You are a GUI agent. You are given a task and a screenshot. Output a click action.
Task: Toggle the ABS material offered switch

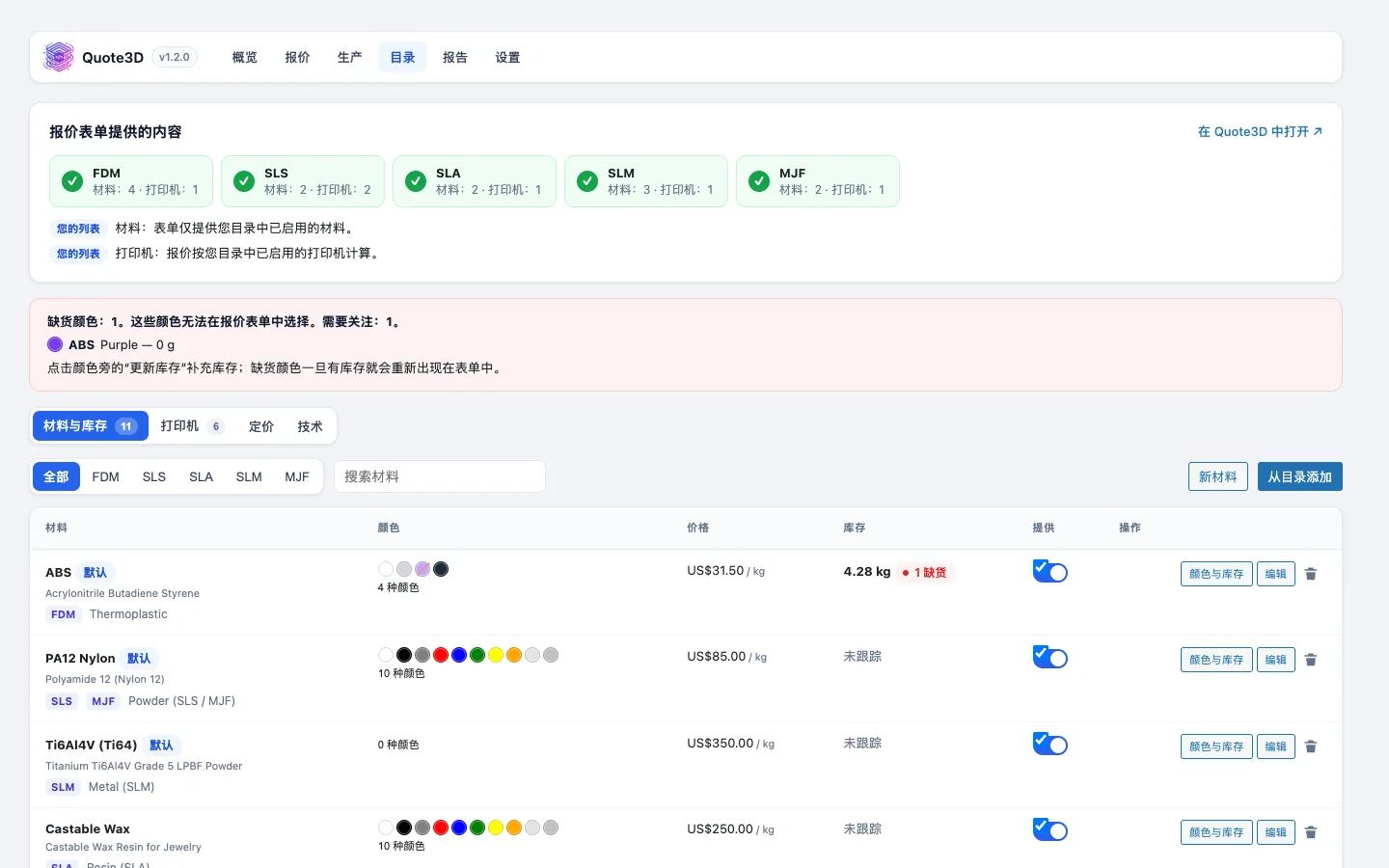1050,572
